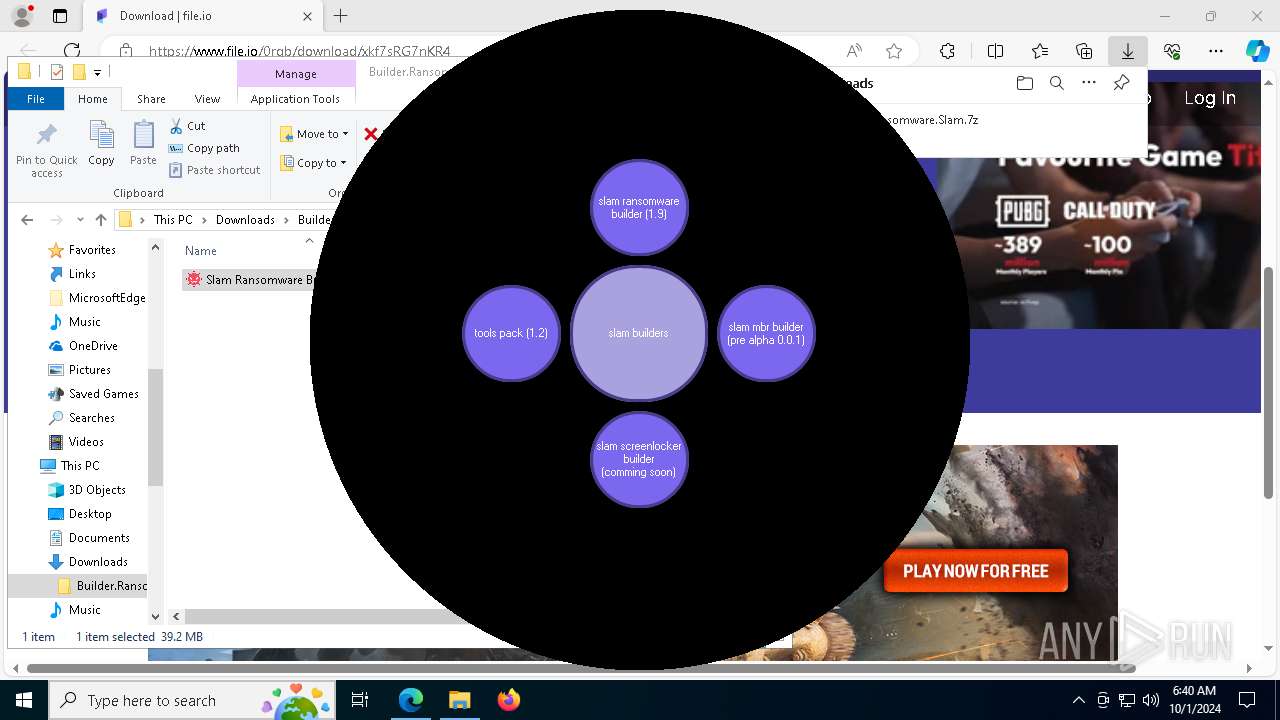Open Copilot in Edge

pos(1257,51)
